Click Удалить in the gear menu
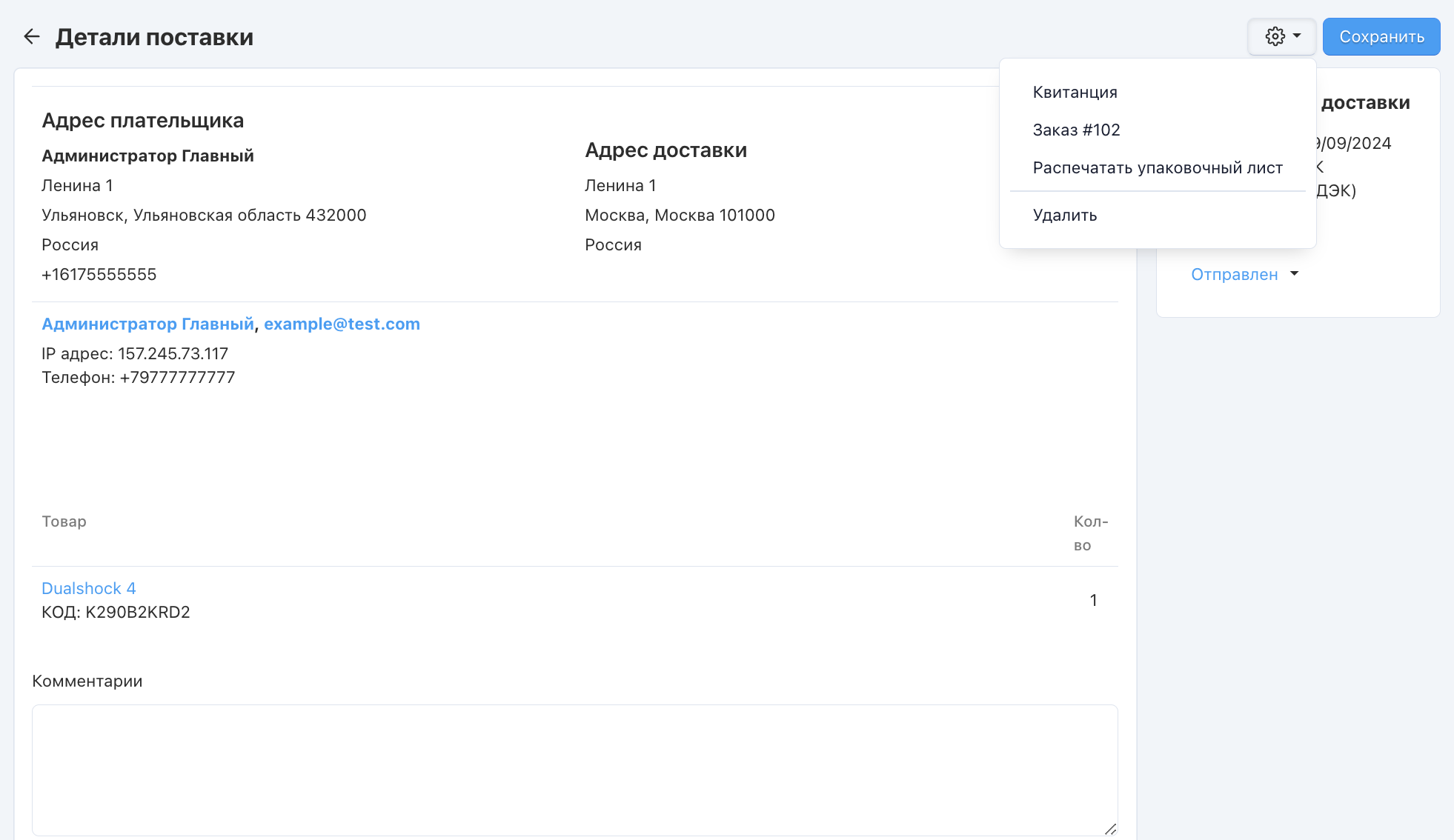Image resolution: width=1454 pixels, height=840 pixels. click(1064, 215)
